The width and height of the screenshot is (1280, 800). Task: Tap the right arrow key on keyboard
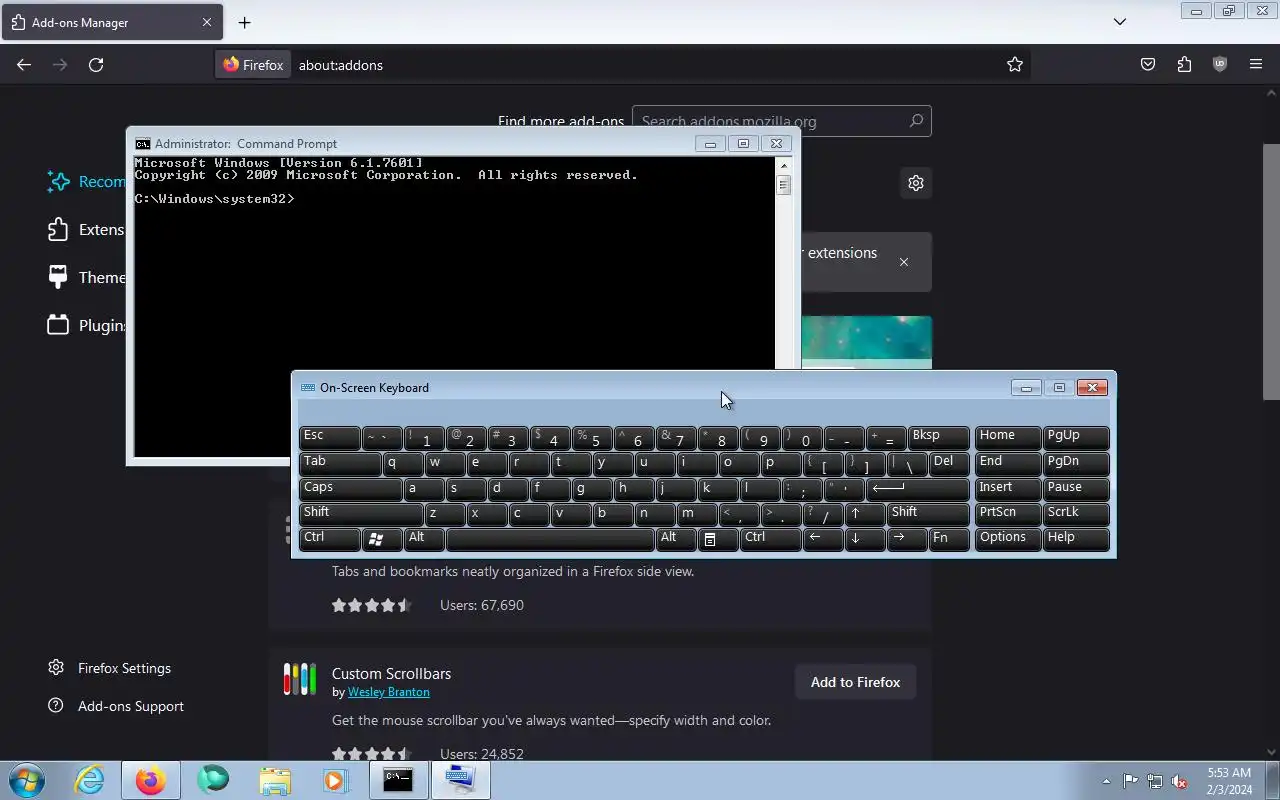click(907, 539)
